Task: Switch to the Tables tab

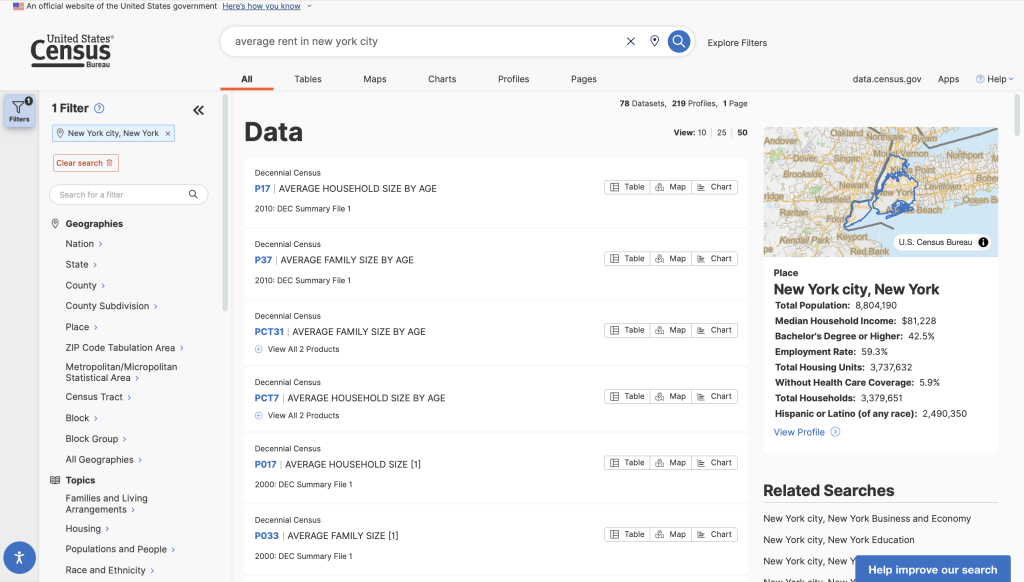Action: (x=308, y=79)
